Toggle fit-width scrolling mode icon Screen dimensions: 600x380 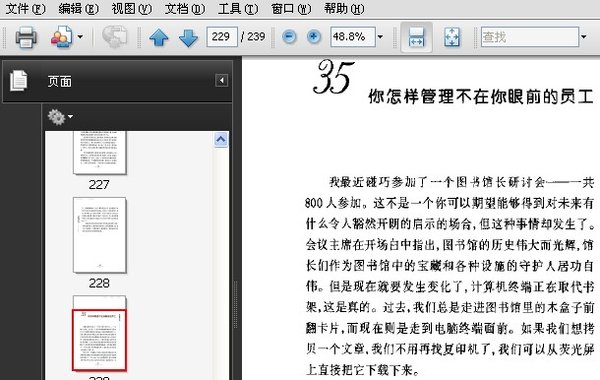tap(416, 37)
